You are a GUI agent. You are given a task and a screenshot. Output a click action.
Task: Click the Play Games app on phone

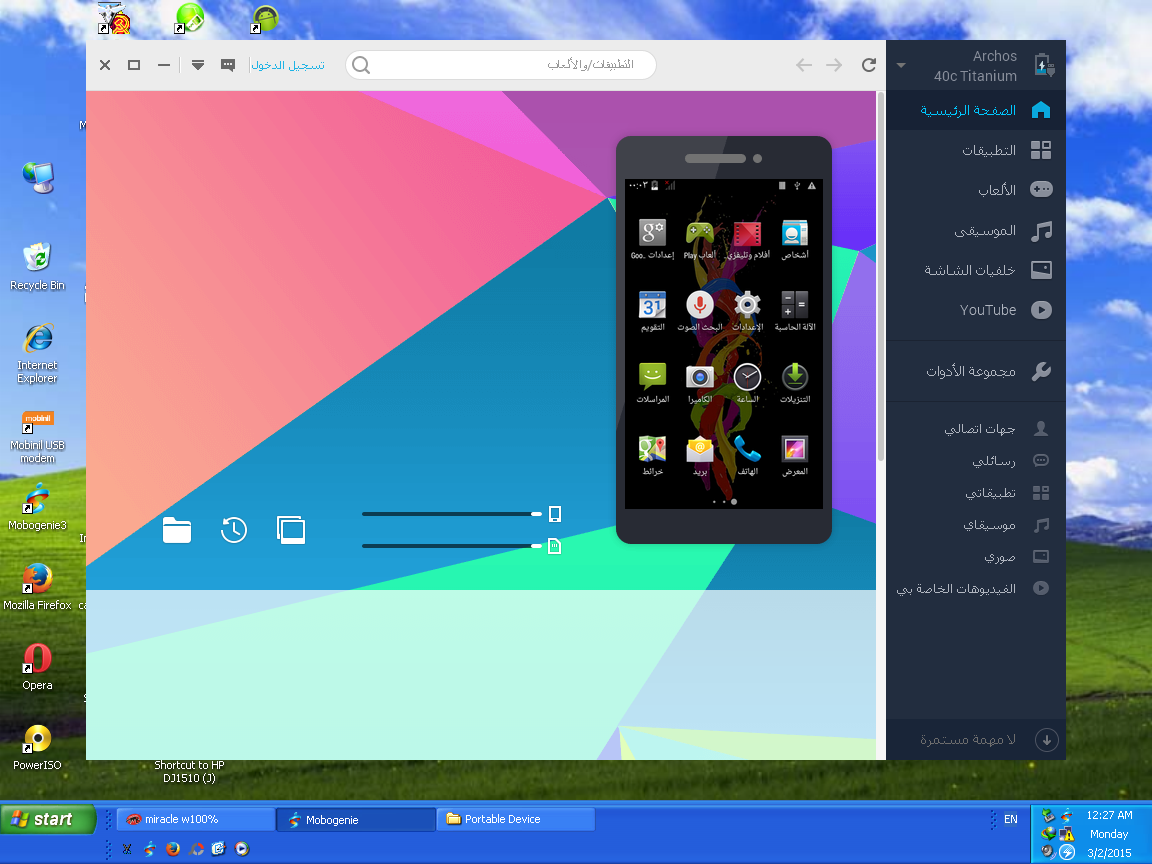[x=699, y=240]
